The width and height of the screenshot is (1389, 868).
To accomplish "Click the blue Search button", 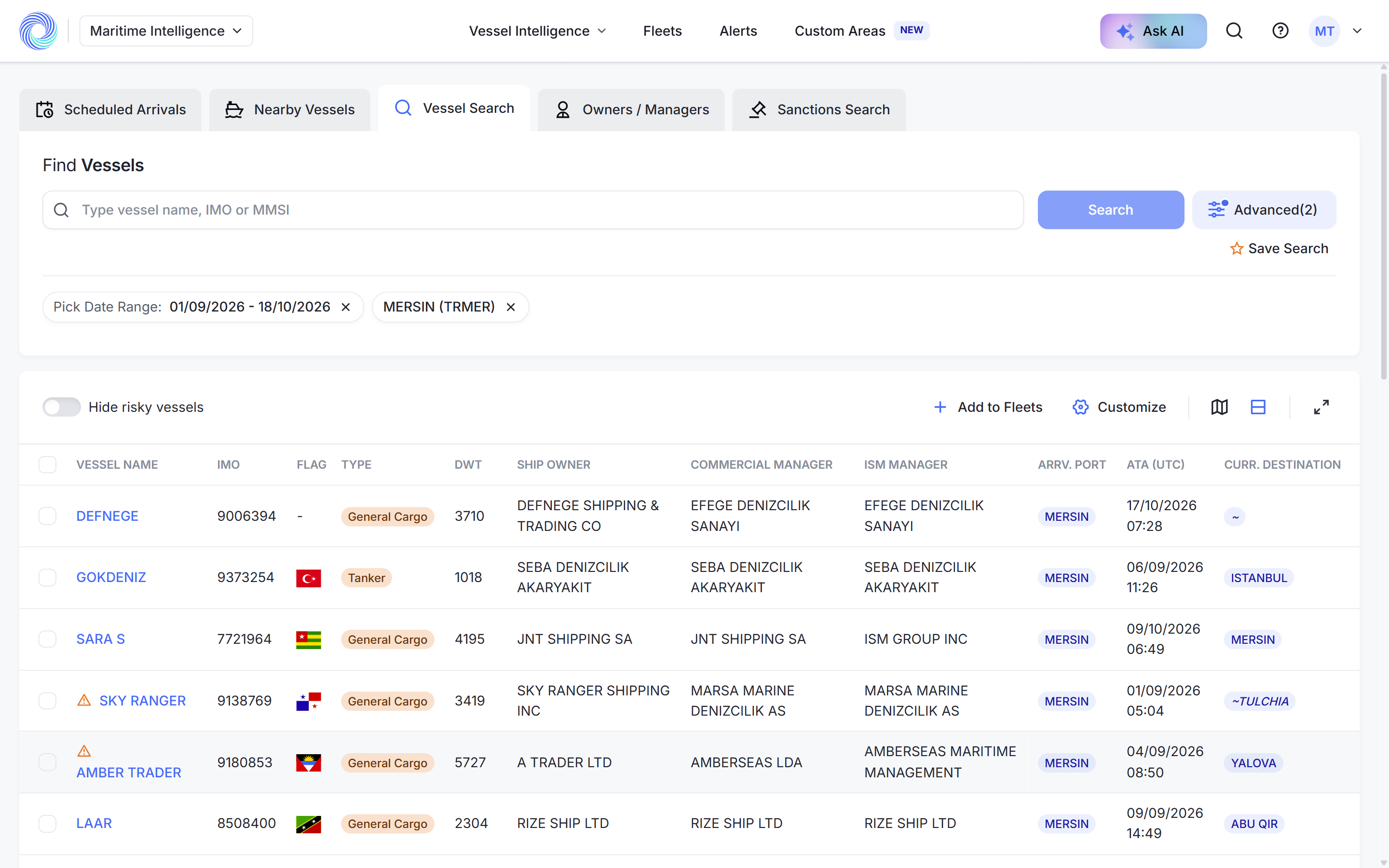I will (1111, 210).
